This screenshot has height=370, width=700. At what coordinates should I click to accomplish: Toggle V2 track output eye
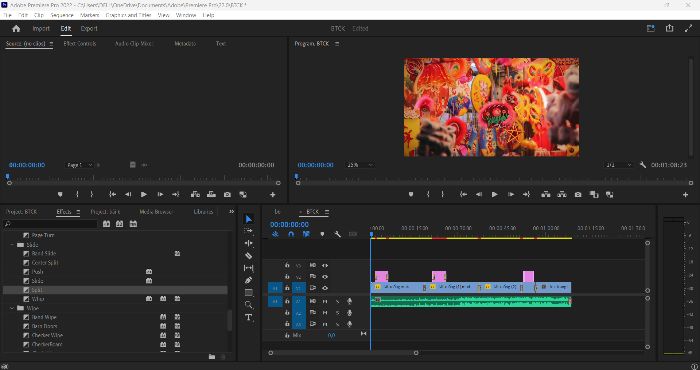pyautogui.click(x=325, y=277)
